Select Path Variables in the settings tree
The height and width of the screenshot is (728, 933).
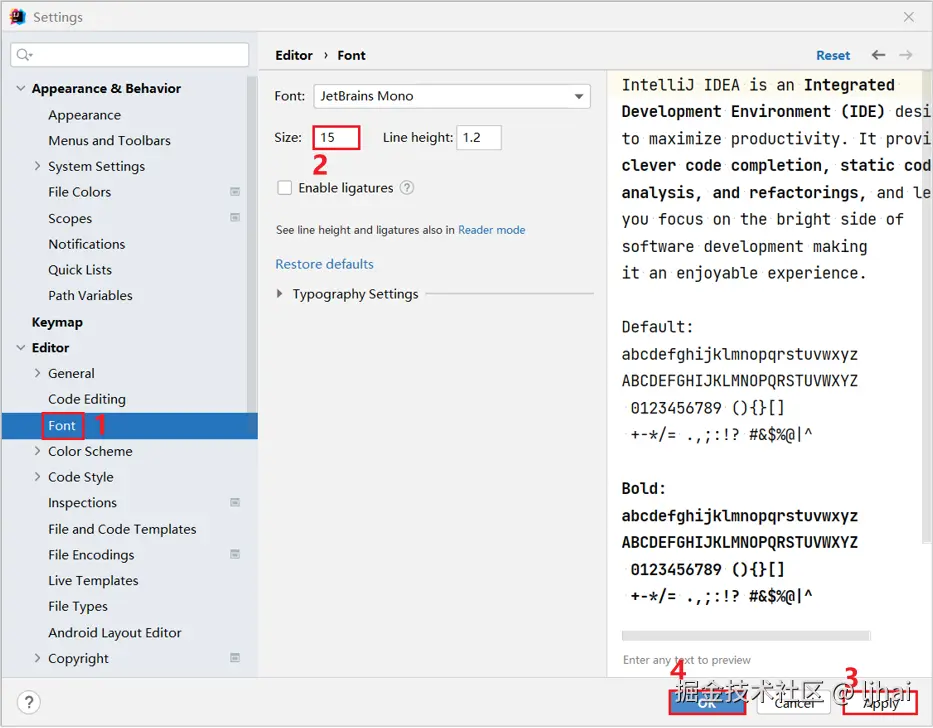point(90,296)
